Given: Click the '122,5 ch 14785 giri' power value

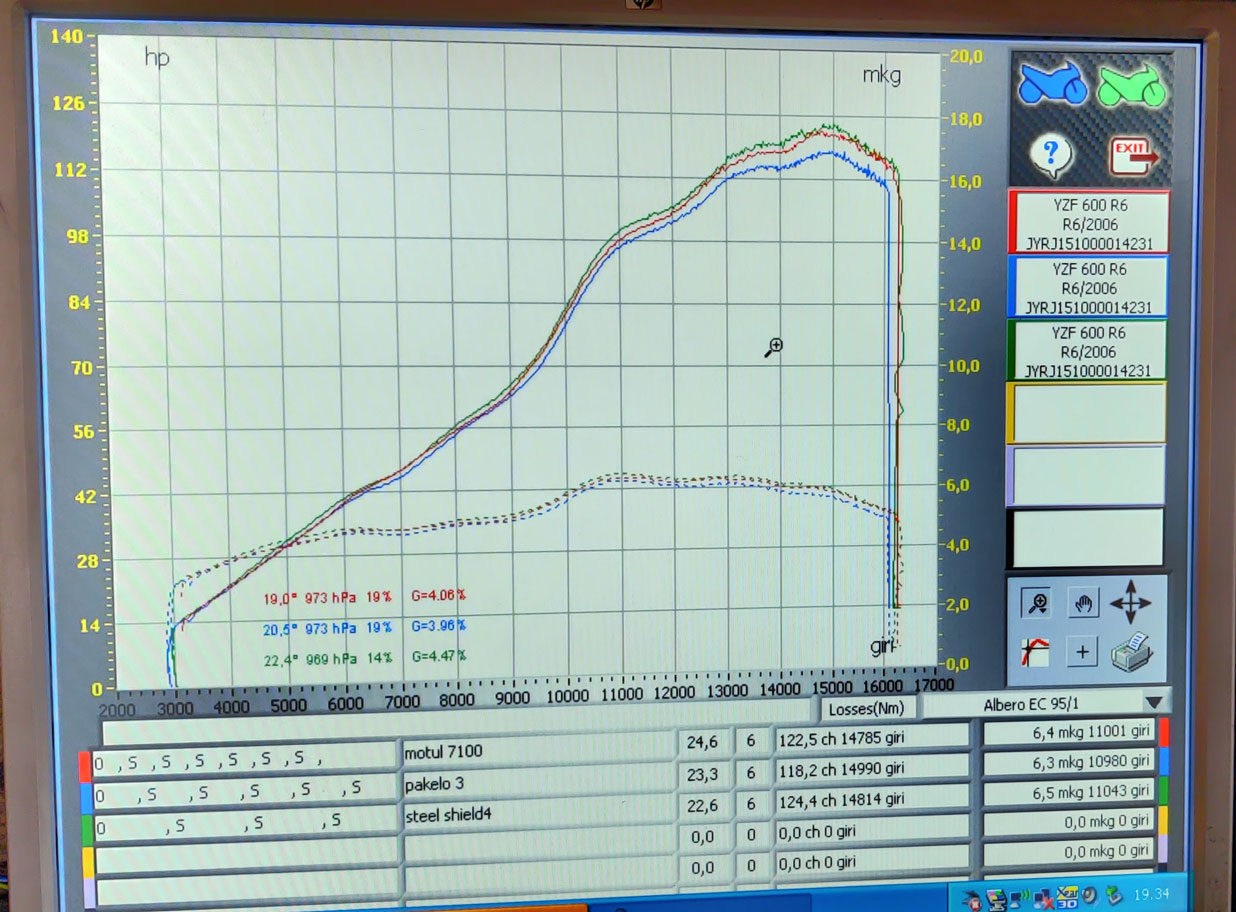Looking at the screenshot, I should coord(871,739).
